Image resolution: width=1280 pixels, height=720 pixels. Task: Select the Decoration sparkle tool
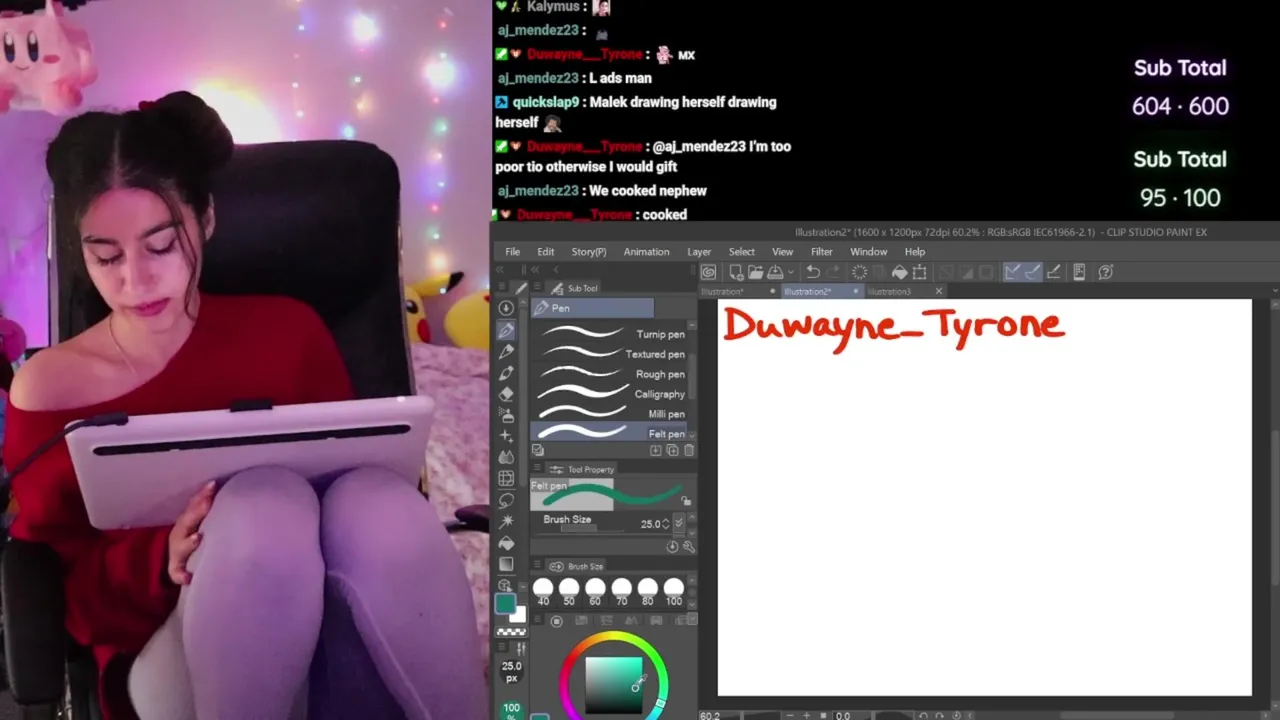click(x=506, y=436)
